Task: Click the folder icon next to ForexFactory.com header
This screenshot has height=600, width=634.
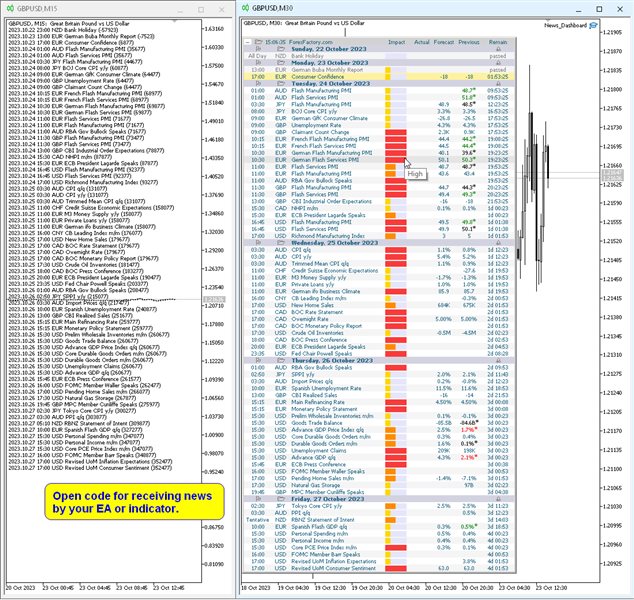Action: coord(258,42)
